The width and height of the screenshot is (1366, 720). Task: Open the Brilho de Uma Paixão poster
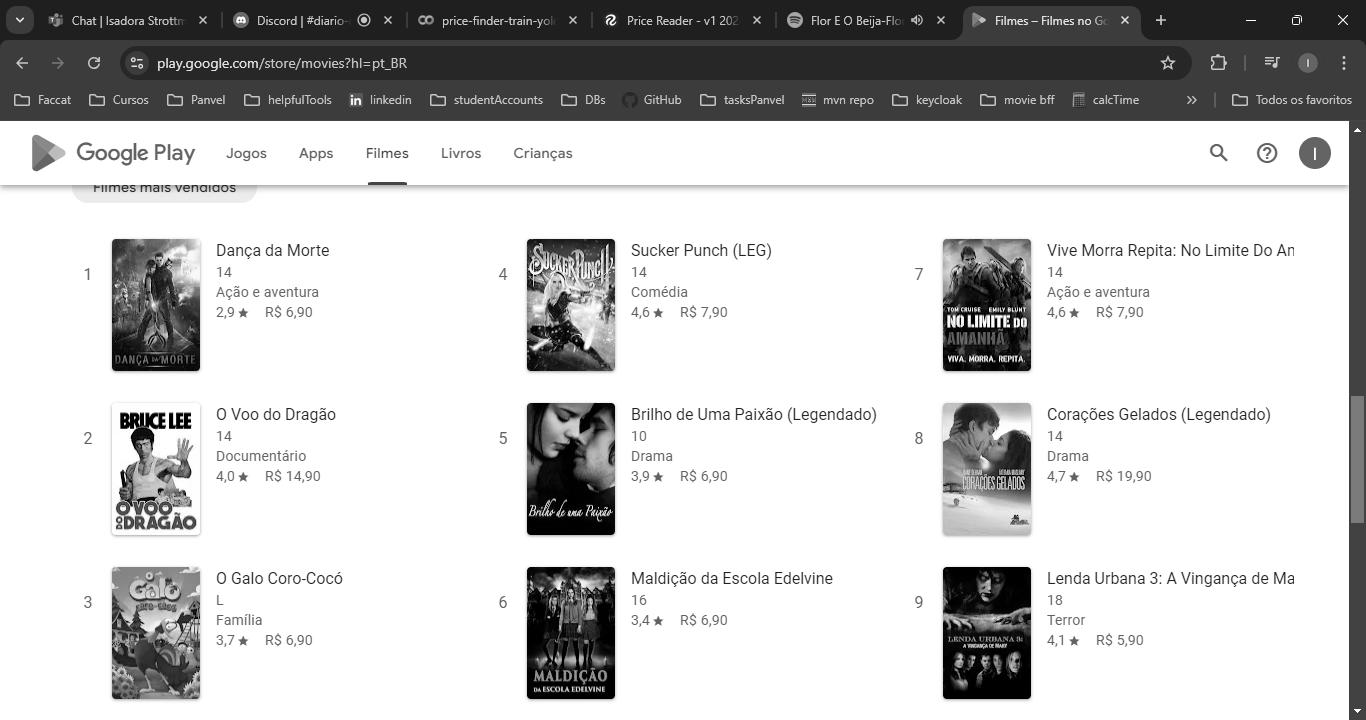pyautogui.click(x=571, y=469)
